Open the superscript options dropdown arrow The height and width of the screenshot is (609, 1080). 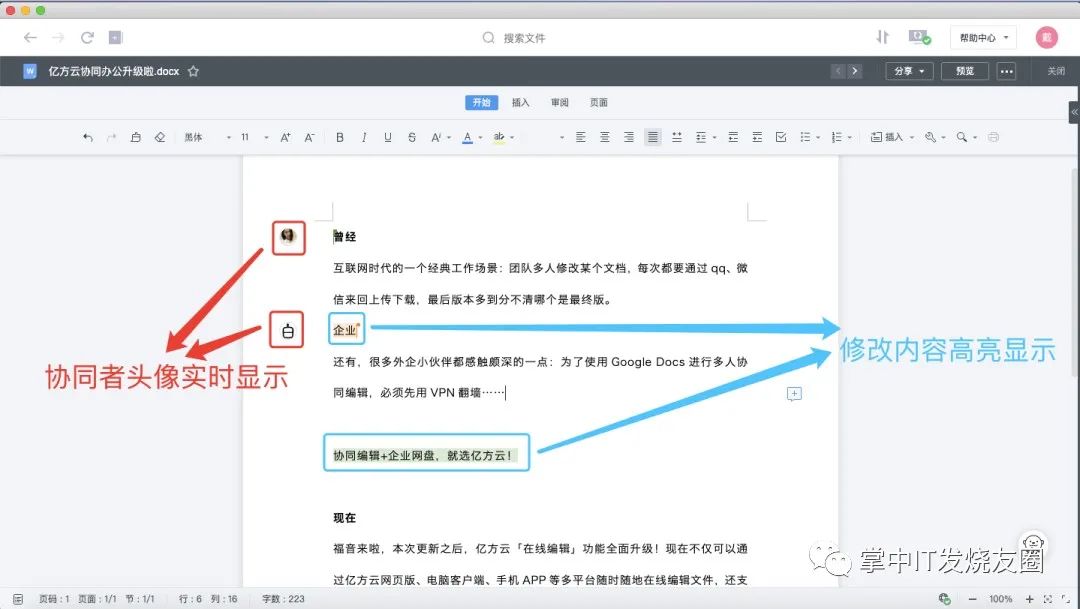click(x=448, y=138)
